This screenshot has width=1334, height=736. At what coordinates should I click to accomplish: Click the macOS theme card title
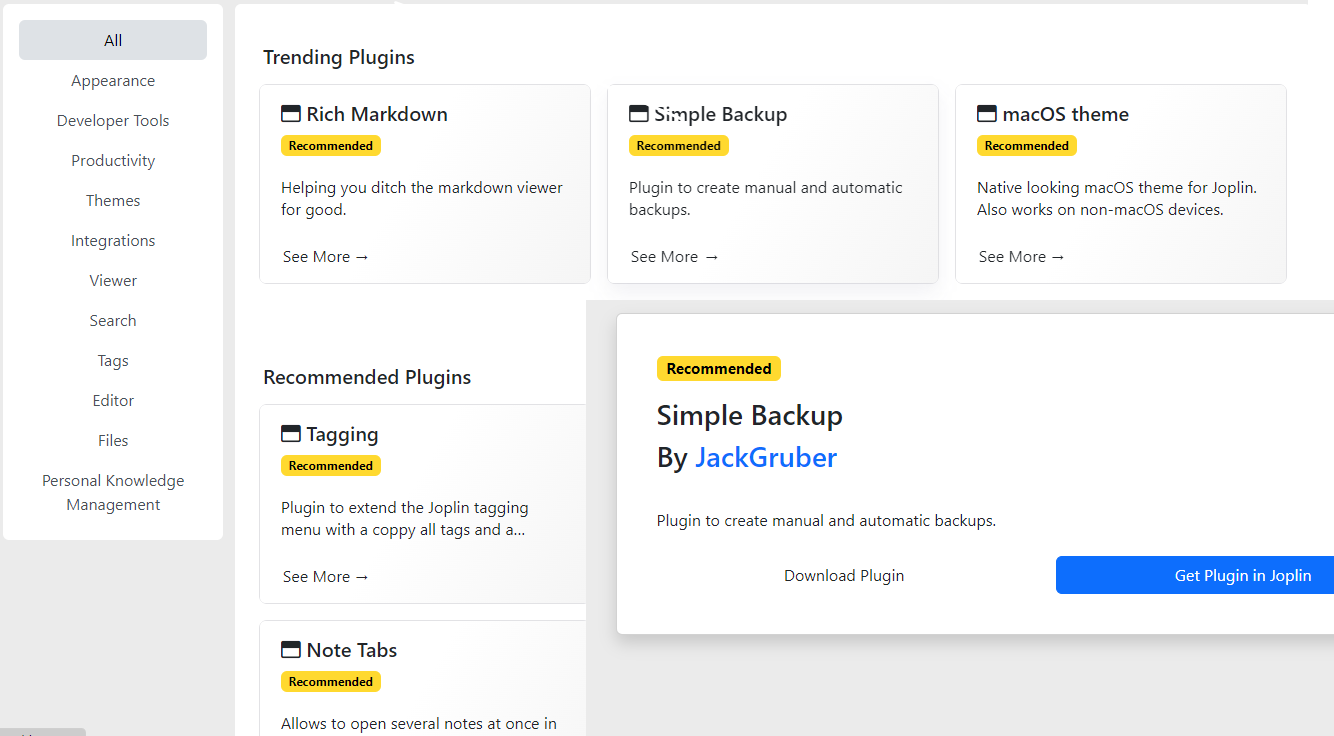(1065, 114)
